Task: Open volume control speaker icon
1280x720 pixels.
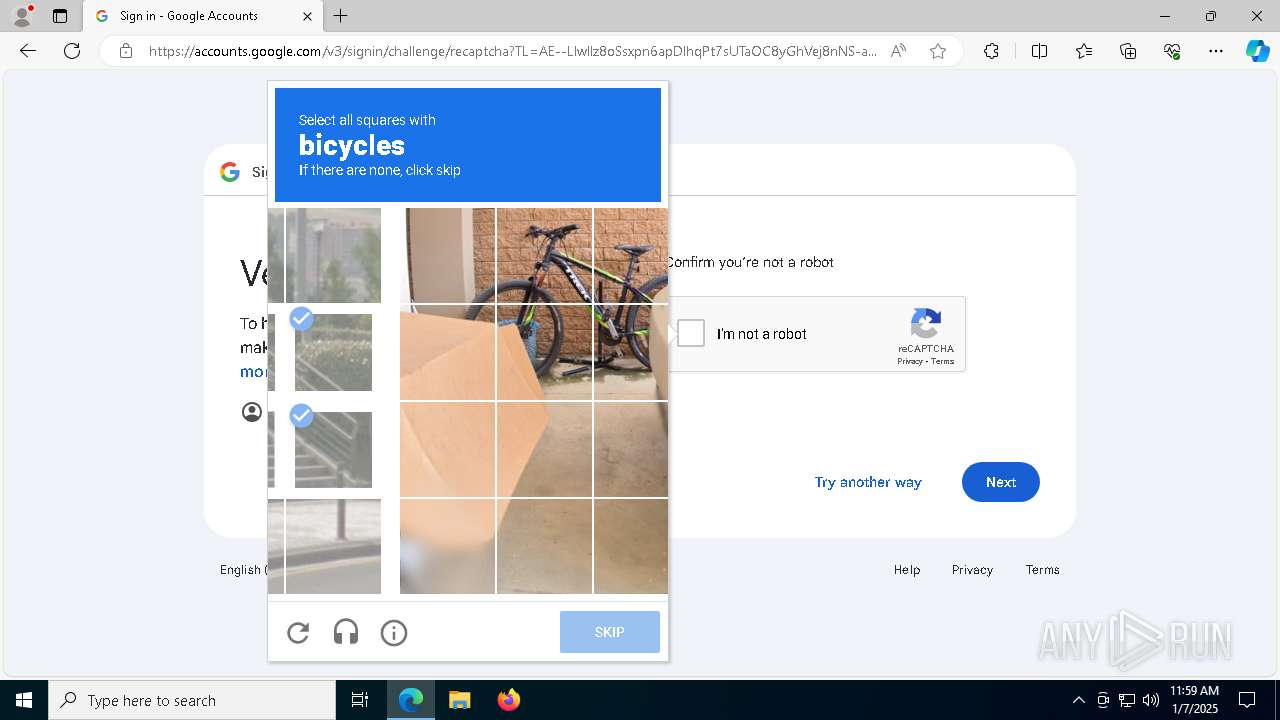Action: [1151, 700]
